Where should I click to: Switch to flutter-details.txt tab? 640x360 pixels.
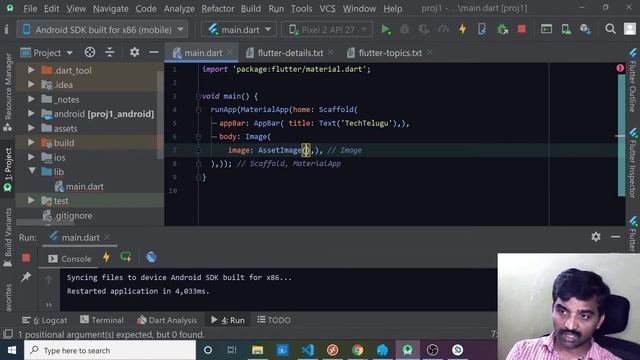290,53
